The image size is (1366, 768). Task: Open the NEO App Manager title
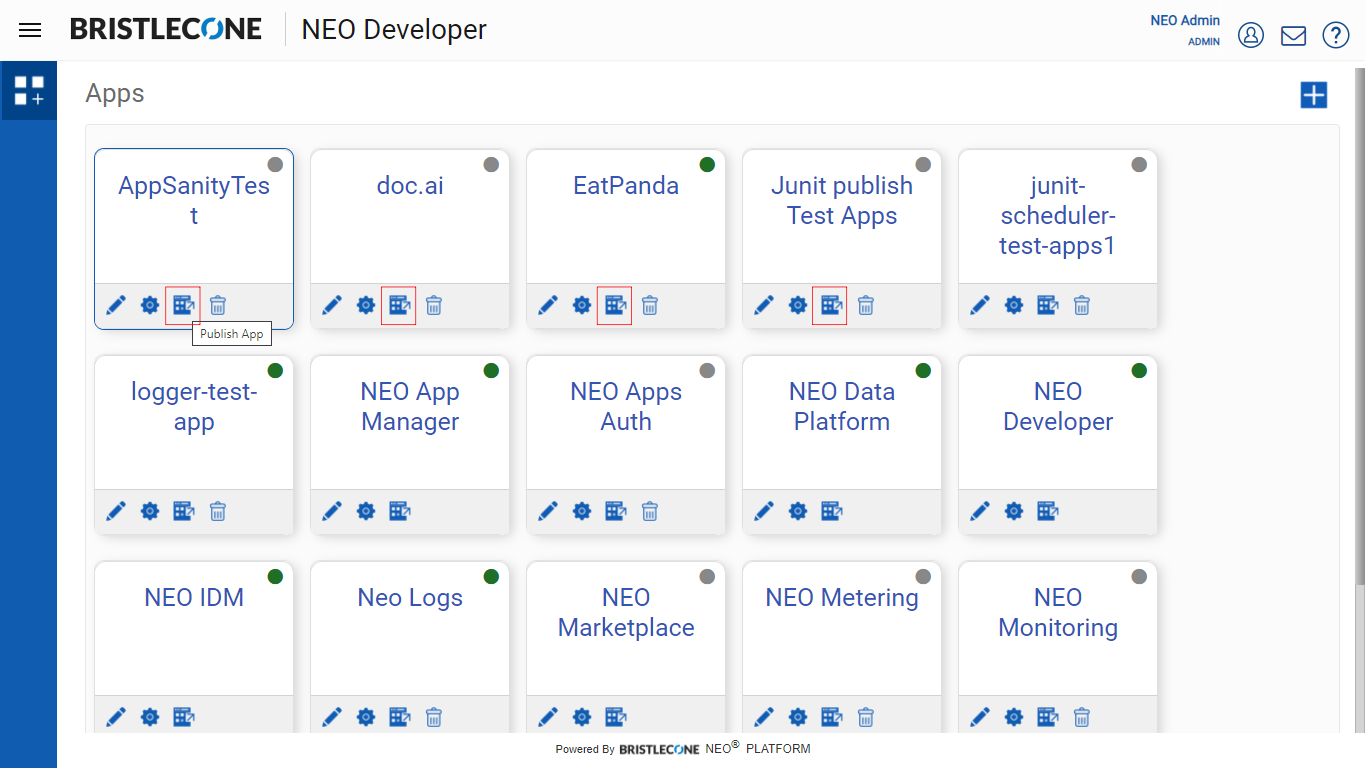pyautogui.click(x=410, y=406)
